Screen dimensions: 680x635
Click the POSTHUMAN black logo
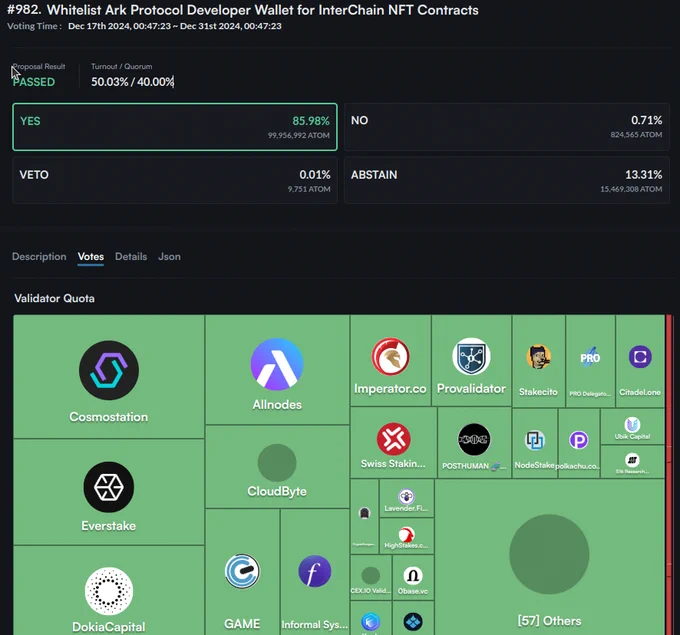pos(474,439)
